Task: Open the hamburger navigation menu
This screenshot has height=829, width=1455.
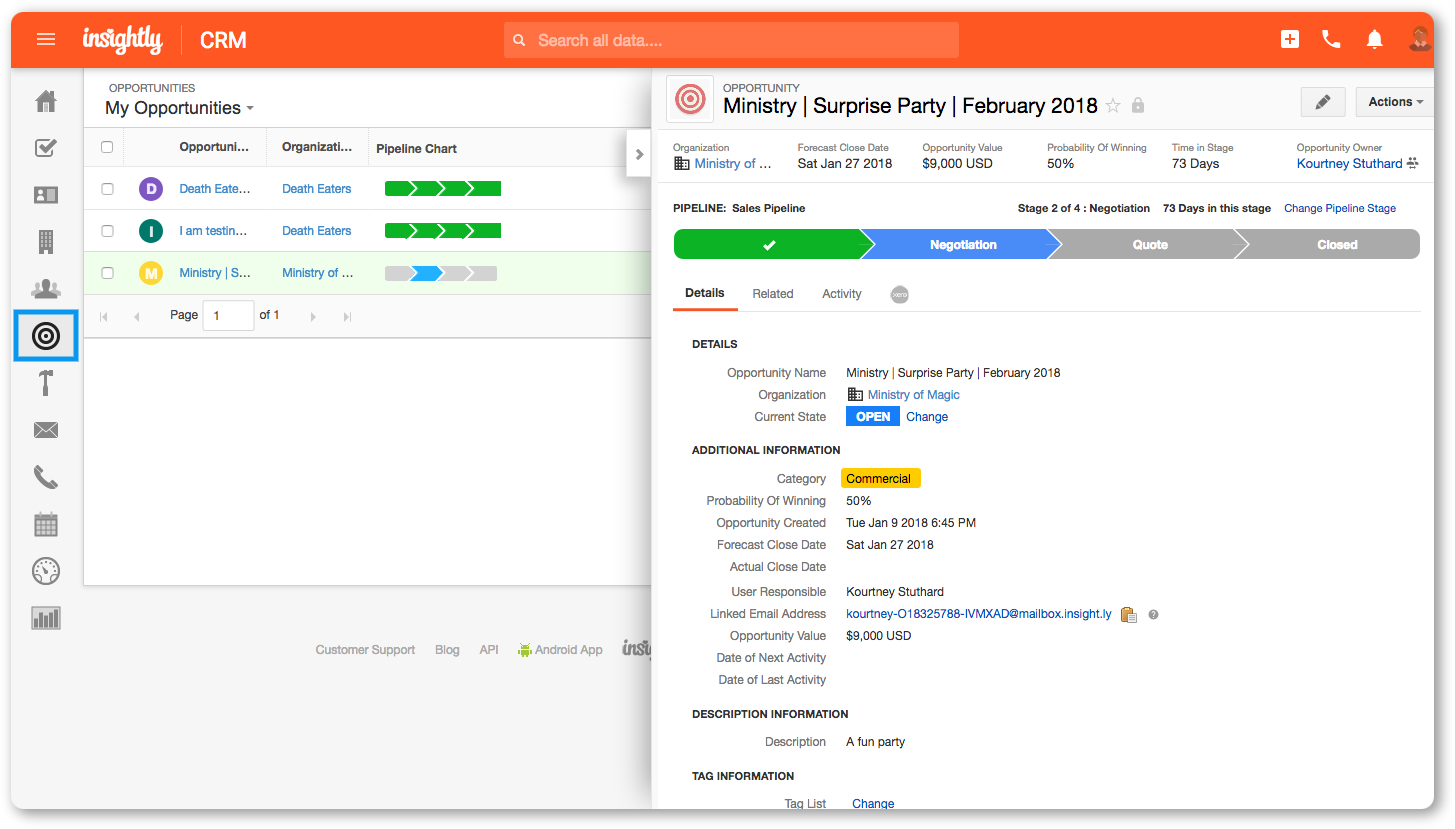Action: (x=46, y=40)
